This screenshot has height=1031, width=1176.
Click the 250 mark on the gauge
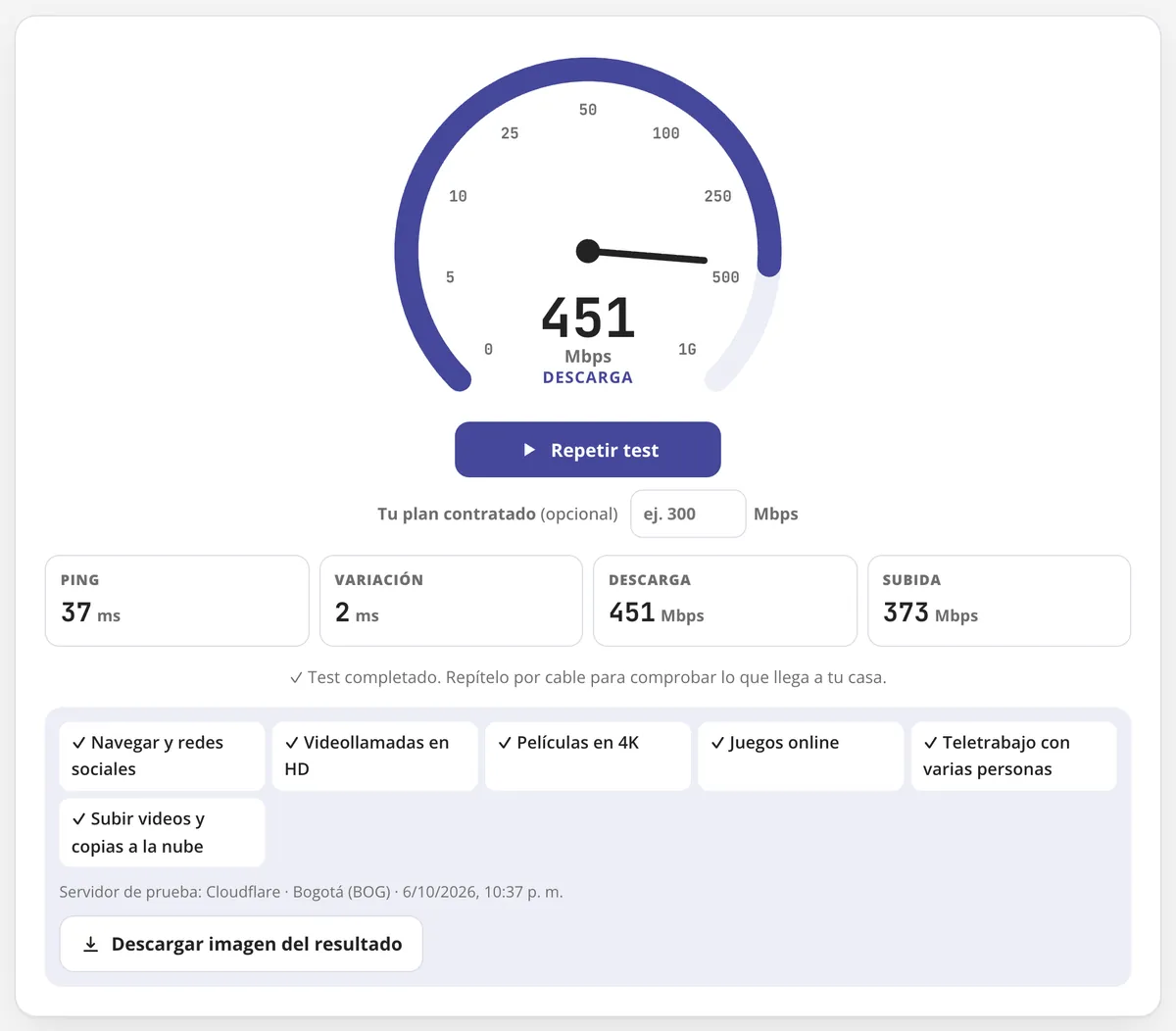point(717,196)
